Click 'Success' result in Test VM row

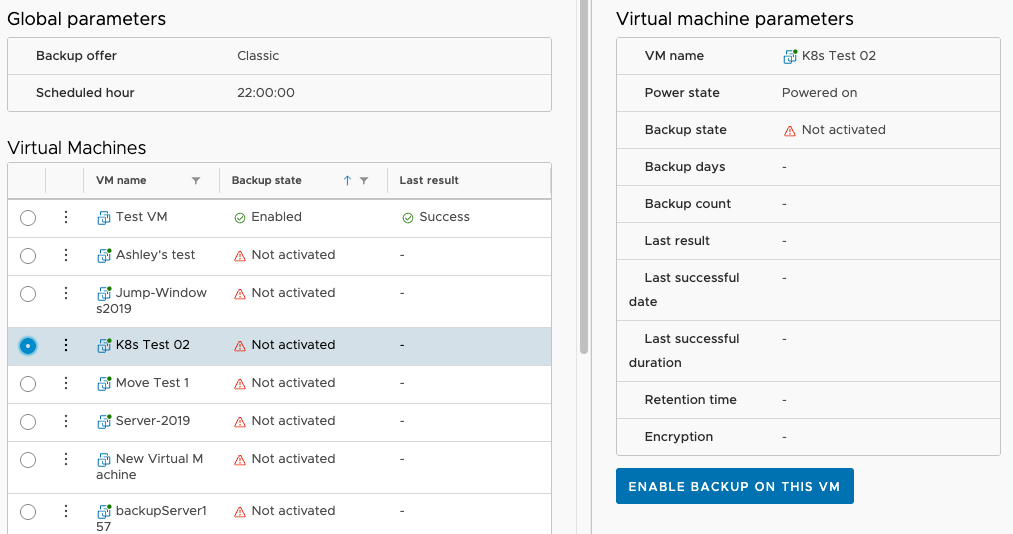tap(444, 216)
